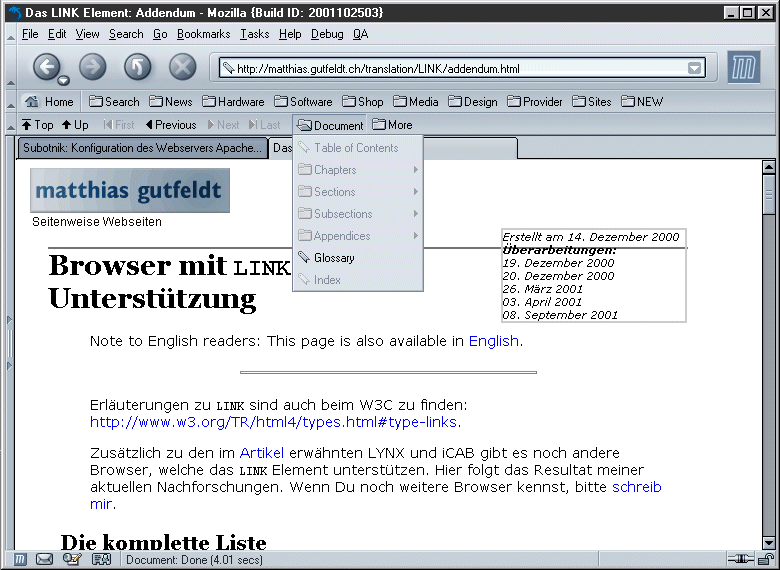The image size is (780, 570).
Task: Open Address Book from status bar icon
Action: [101, 560]
